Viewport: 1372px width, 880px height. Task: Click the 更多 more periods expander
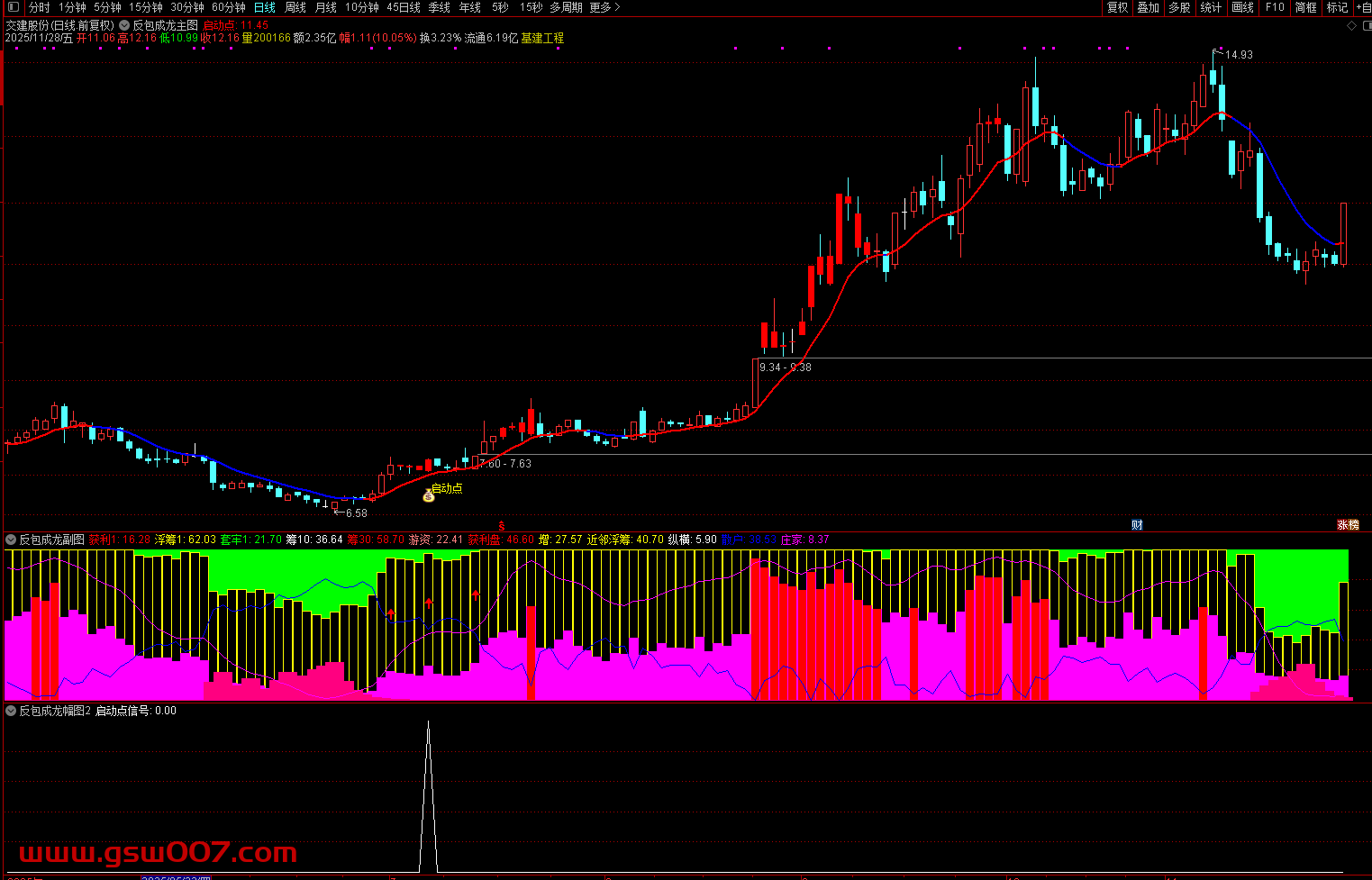pyautogui.click(x=604, y=7)
